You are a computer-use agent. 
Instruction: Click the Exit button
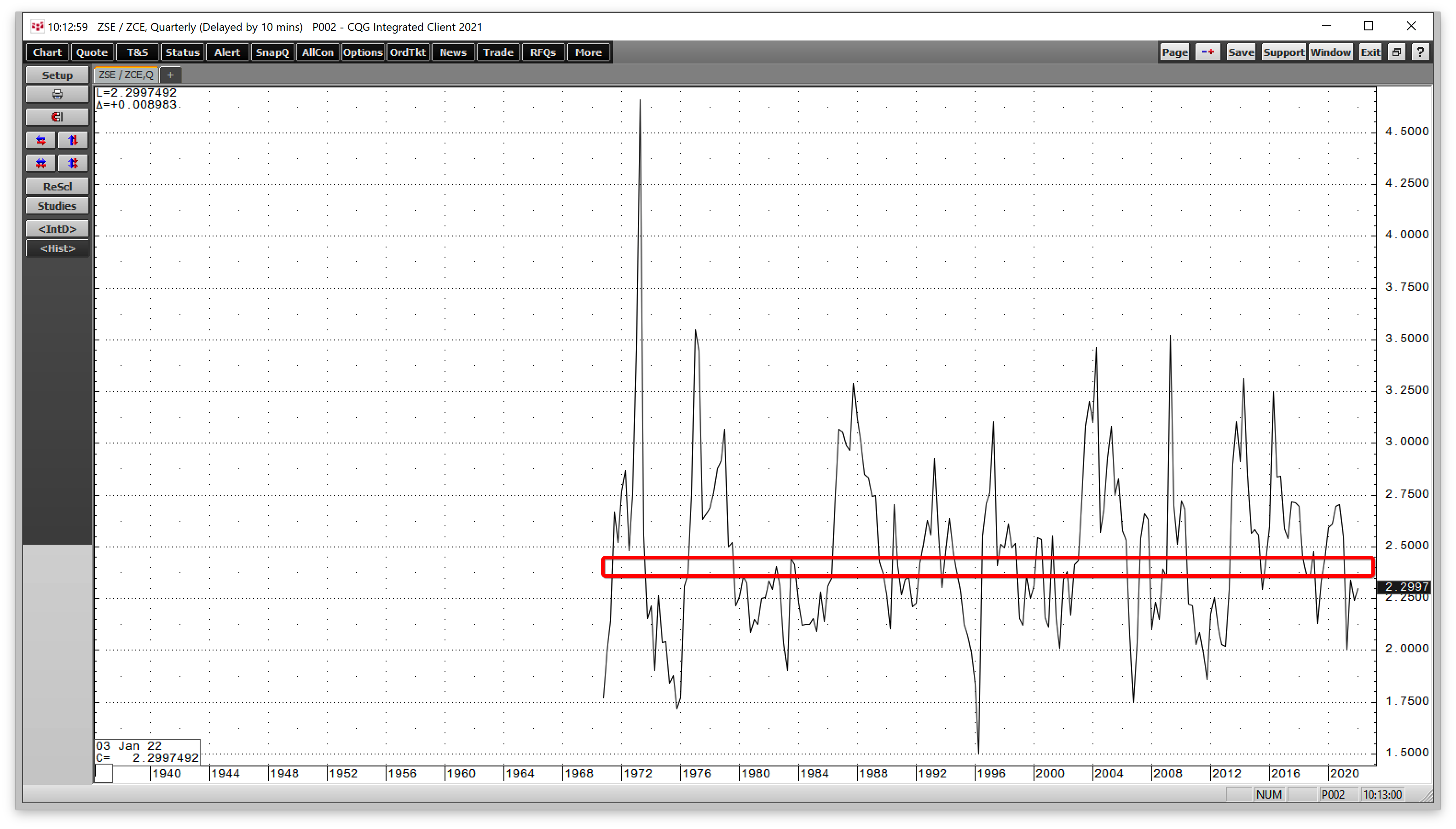click(x=1370, y=52)
